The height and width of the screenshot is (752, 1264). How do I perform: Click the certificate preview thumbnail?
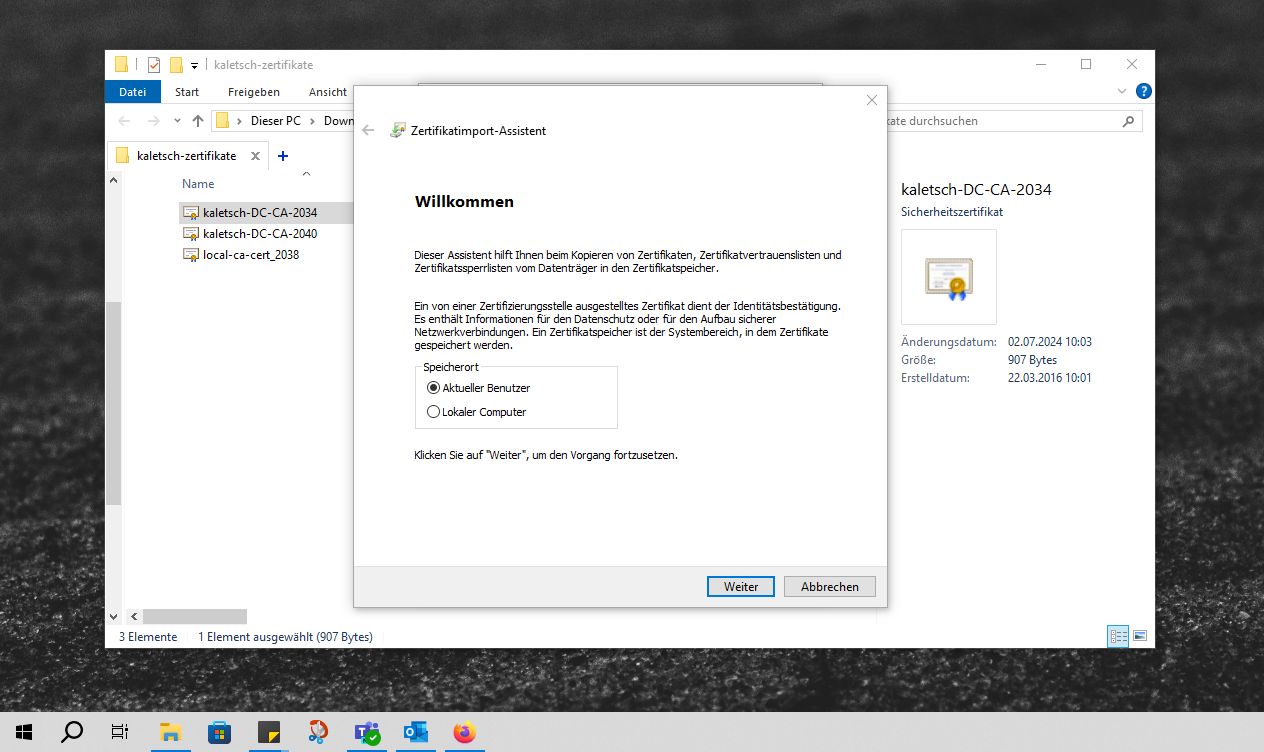[948, 277]
